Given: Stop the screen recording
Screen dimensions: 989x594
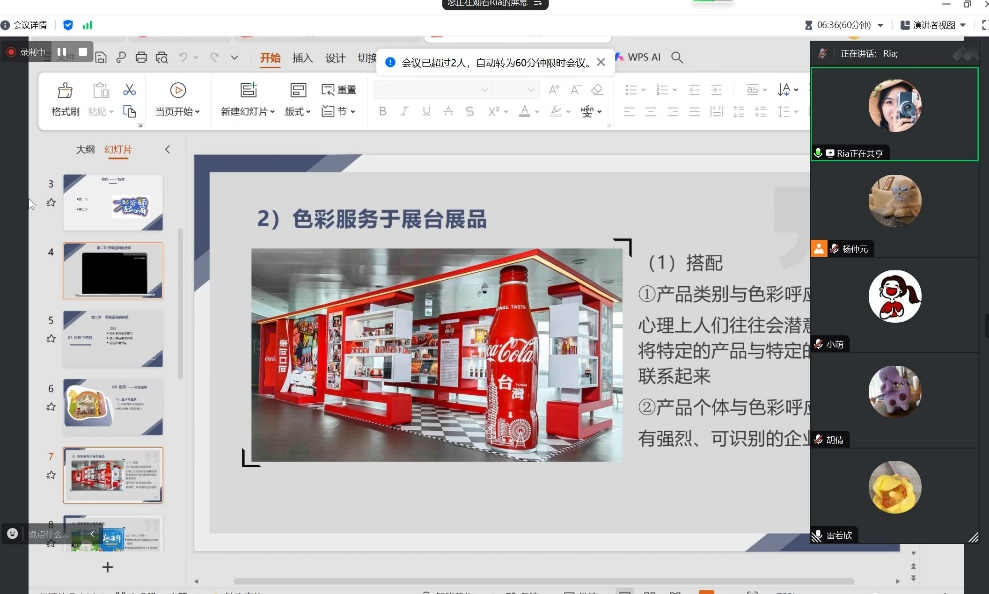Looking at the screenshot, I should click(x=83, y=52).
